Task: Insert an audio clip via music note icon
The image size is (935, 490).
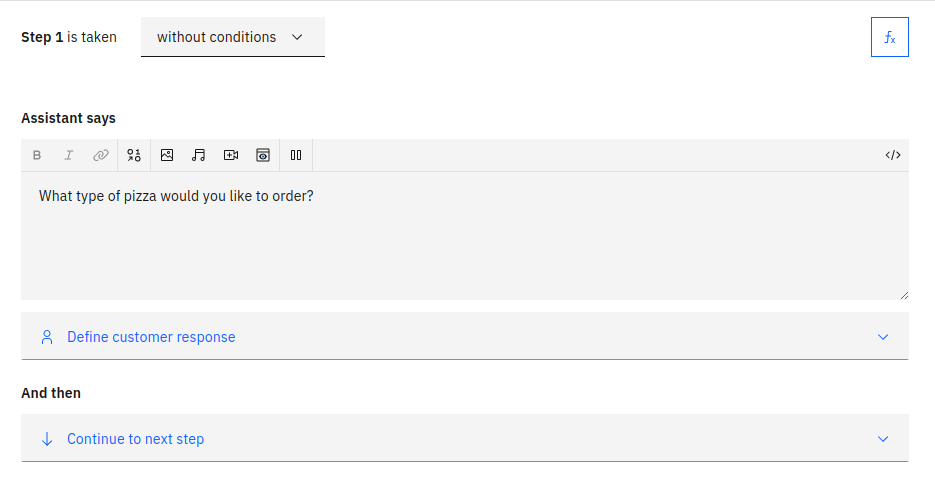Action: (x=199, y=155)
